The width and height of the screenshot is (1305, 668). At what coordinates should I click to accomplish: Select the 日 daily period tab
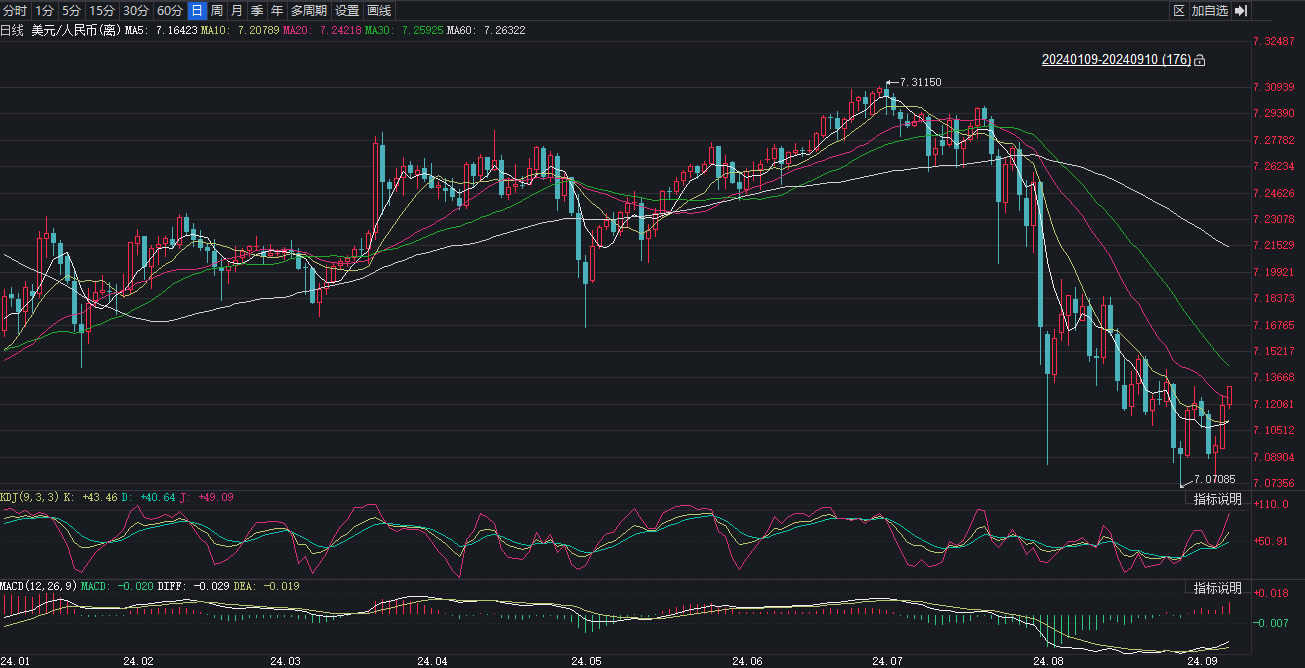(196, 11)
